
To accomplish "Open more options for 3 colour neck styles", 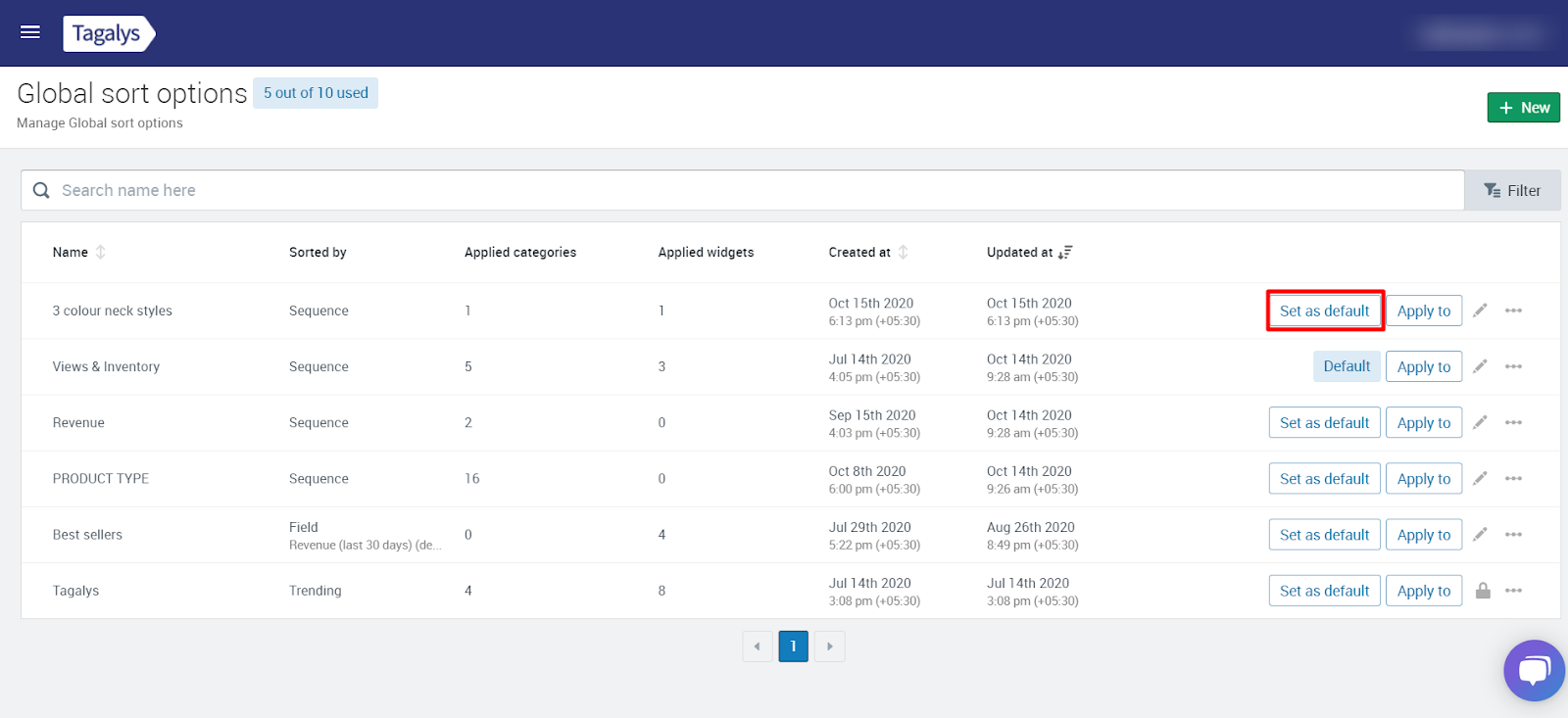I will tap(1513, 311).
